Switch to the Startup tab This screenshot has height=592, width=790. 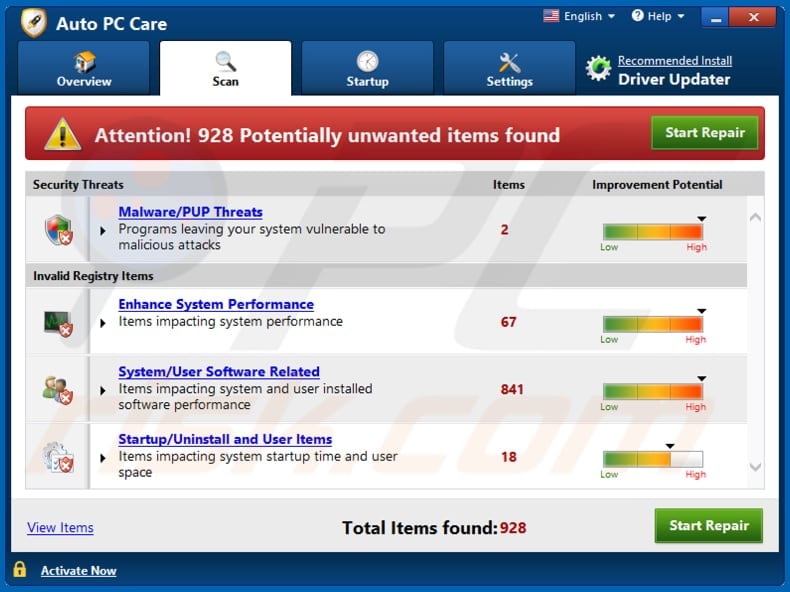click(x=367, y=68)
